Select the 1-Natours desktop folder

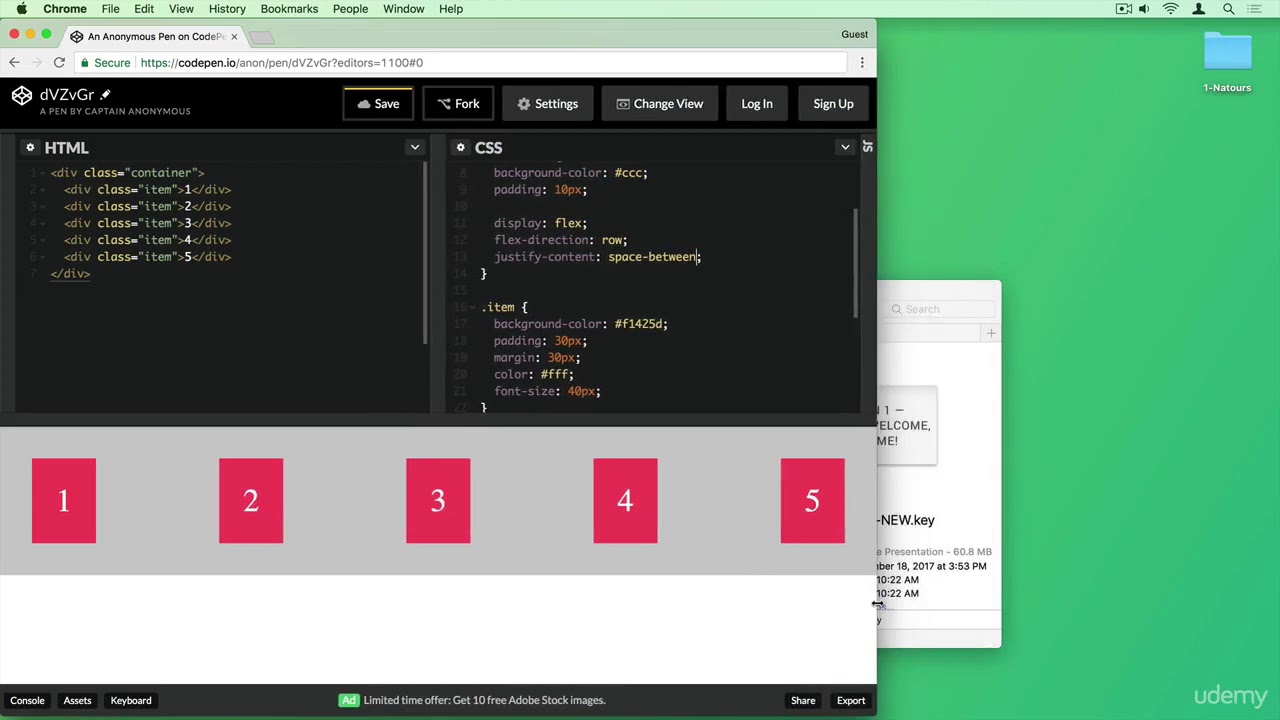(x=1227, y=62)
